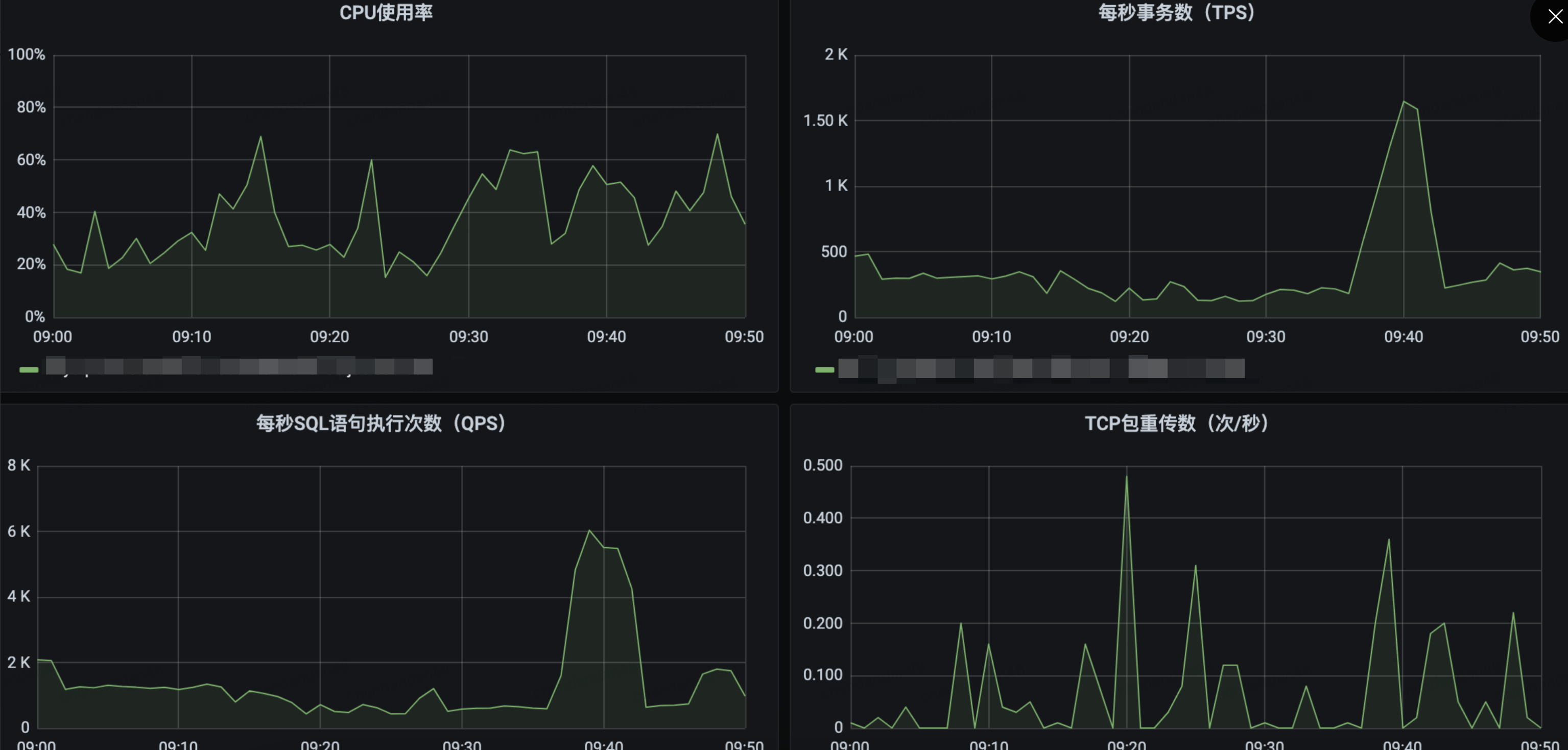Select blurred legend series name in TPS panel
1568x750 pixels.
pyautogui.click(x=1041, y=368)
